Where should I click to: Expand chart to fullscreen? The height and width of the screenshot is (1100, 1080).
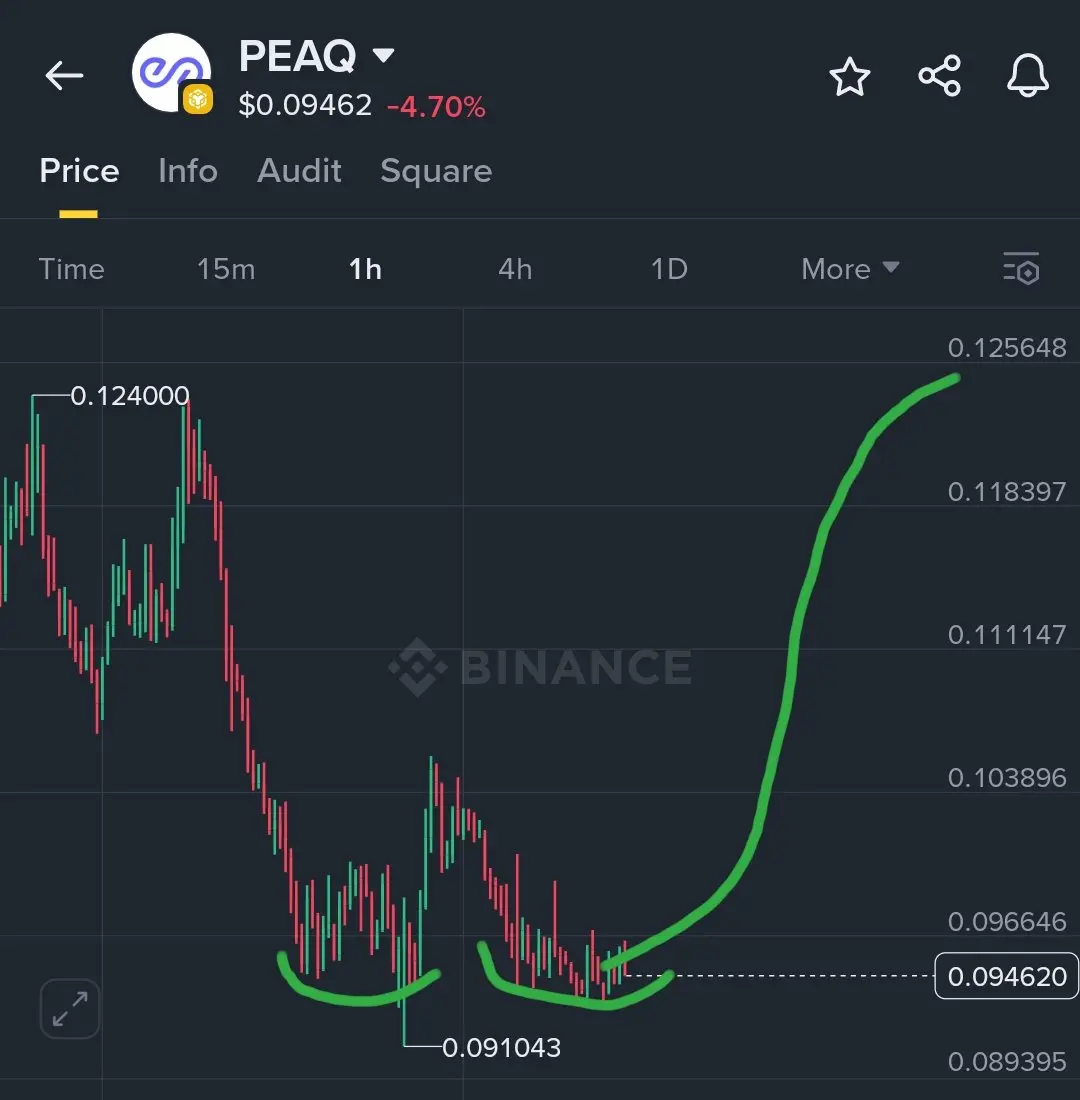(69, 1009)
